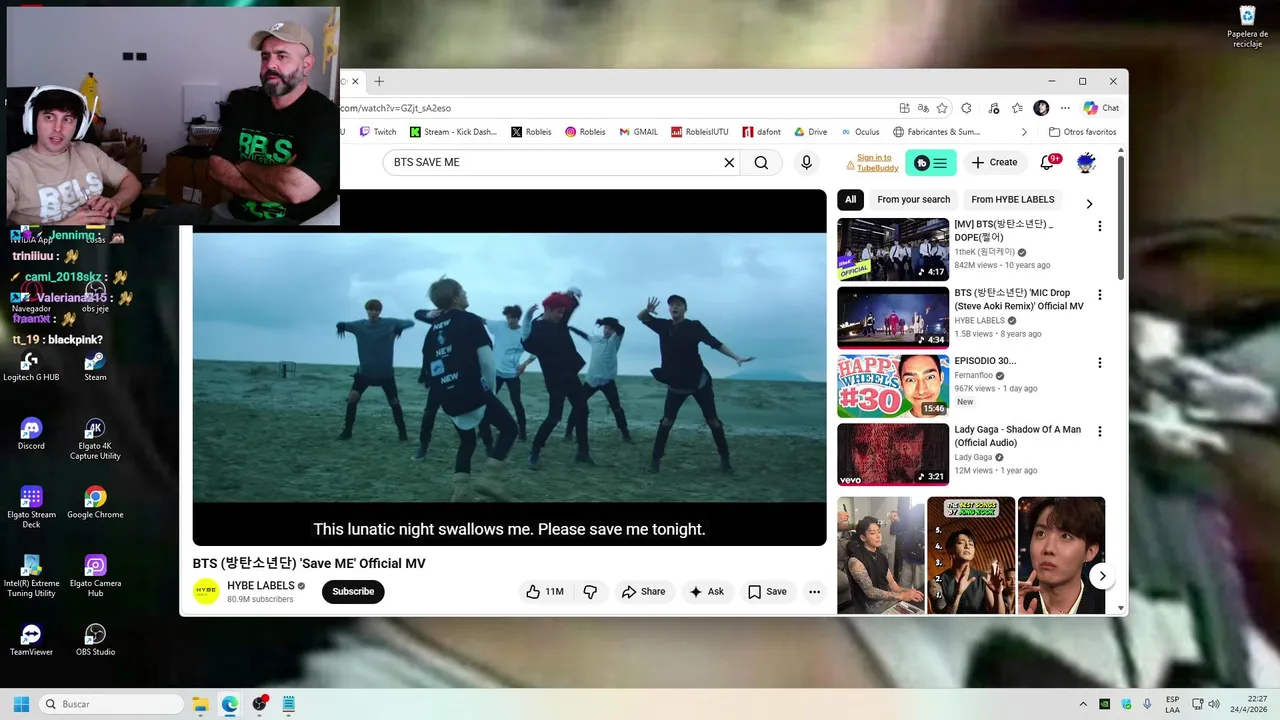This screenshot has width=1280, height=720.
Task: Dislike the Save ME video
Action: [x=590, y=592]
